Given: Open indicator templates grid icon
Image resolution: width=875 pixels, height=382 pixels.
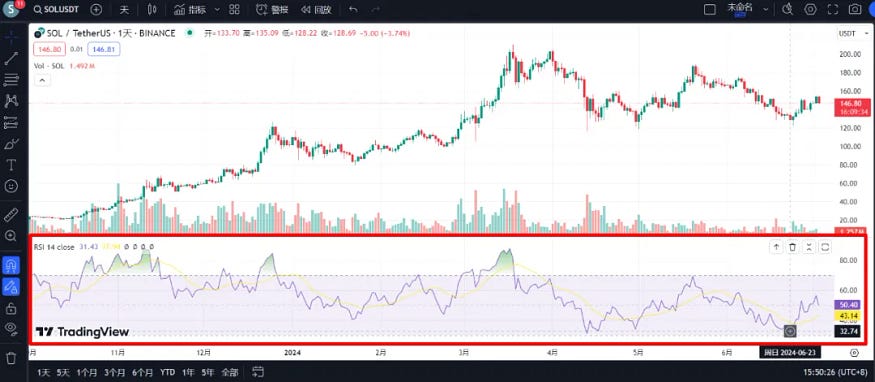Looking at the screenshot, I should tap(234, 9).
